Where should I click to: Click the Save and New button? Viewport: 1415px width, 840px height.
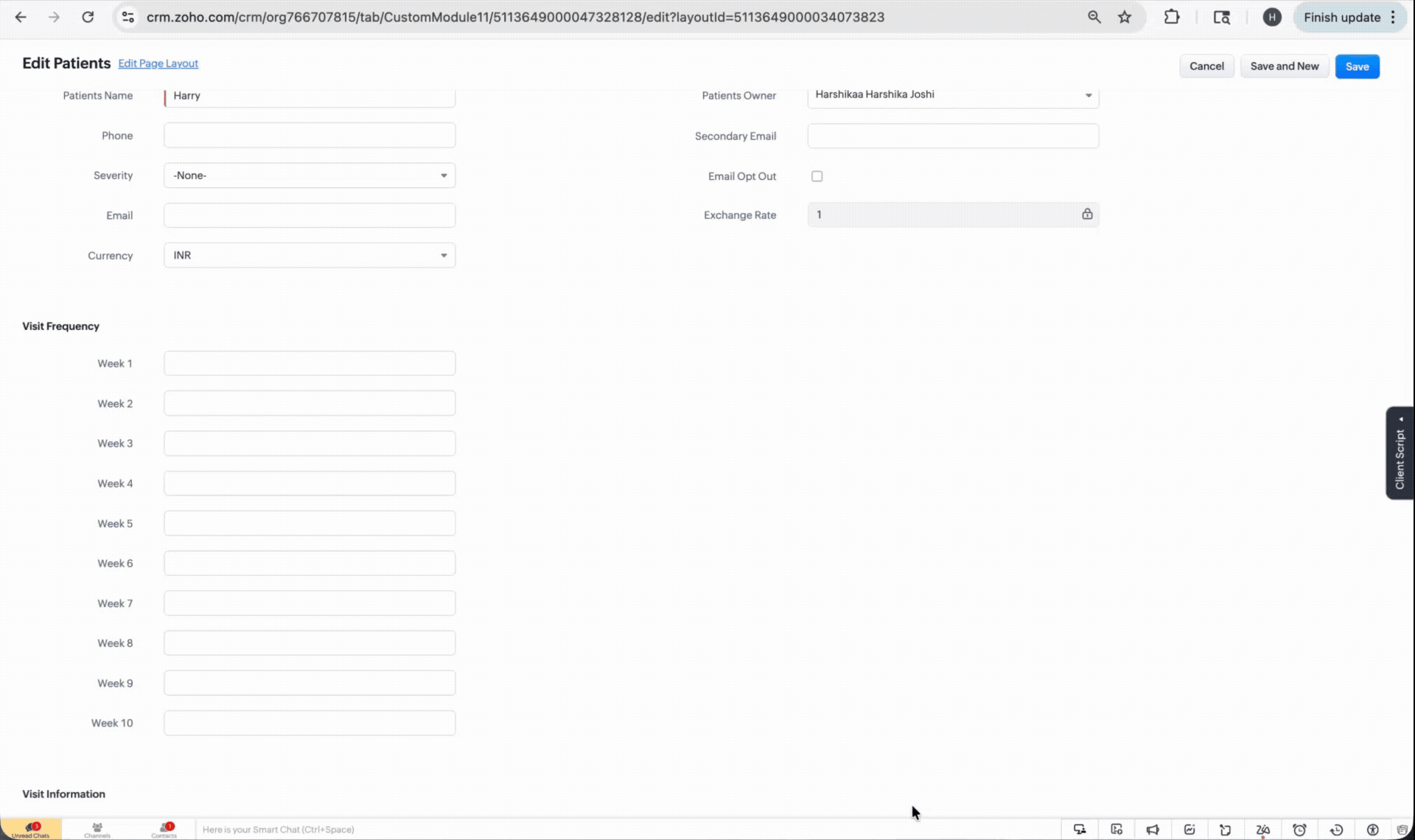pos(1284,66)
